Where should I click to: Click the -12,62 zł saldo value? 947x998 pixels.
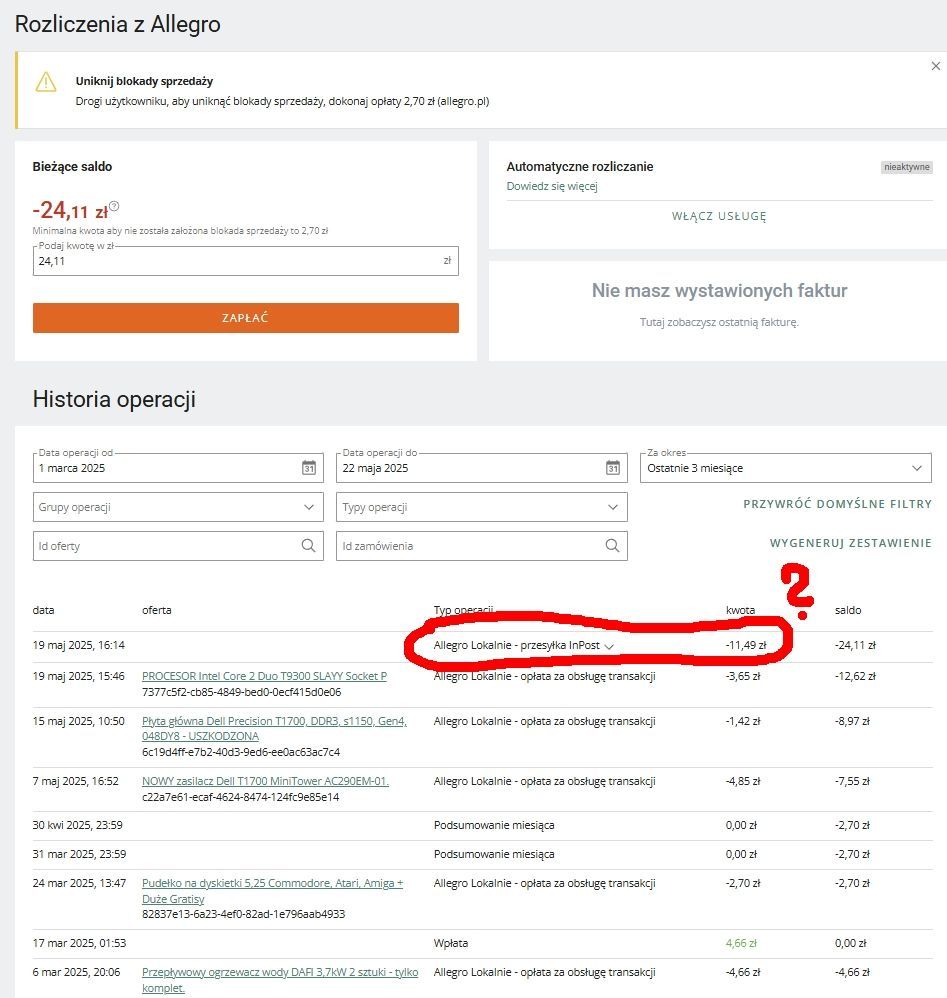coord(855,676)
